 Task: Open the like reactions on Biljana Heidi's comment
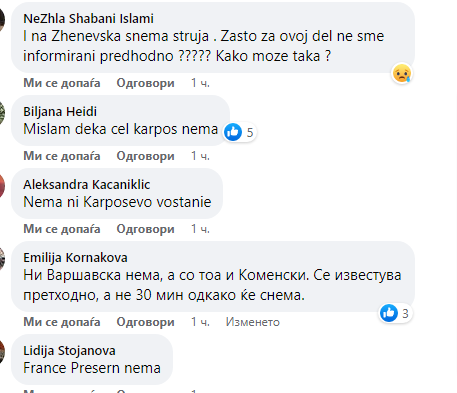[x=239, y=132]
